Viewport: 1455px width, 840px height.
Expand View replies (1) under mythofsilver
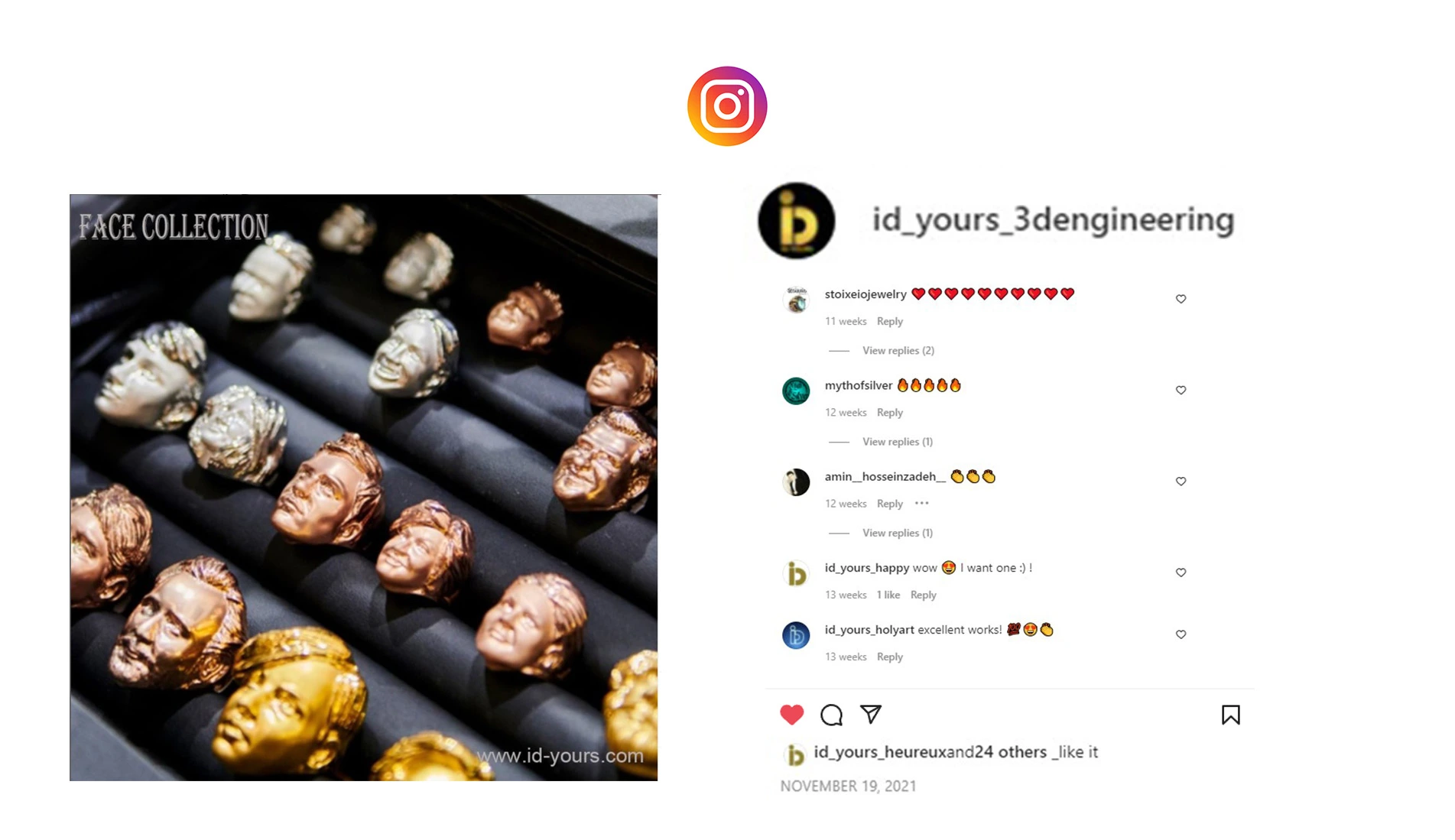[897, 441]
